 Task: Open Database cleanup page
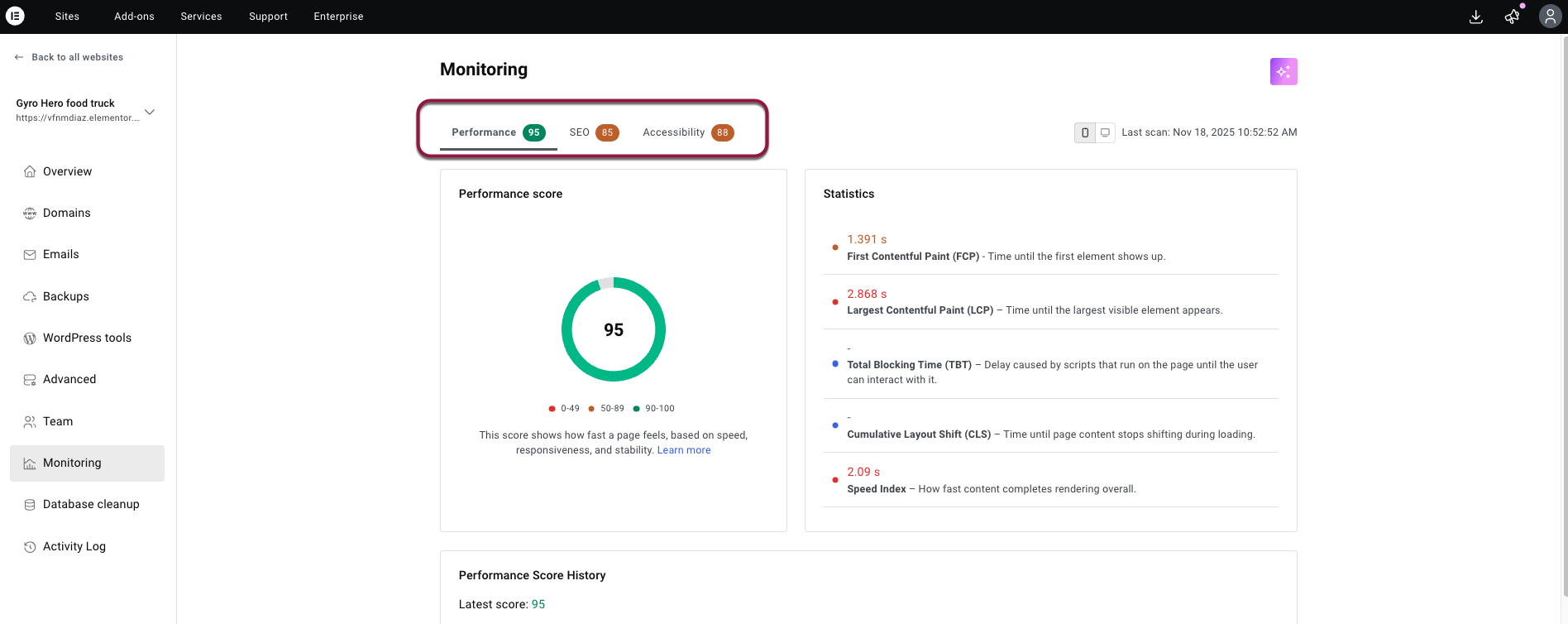(91, 504)
